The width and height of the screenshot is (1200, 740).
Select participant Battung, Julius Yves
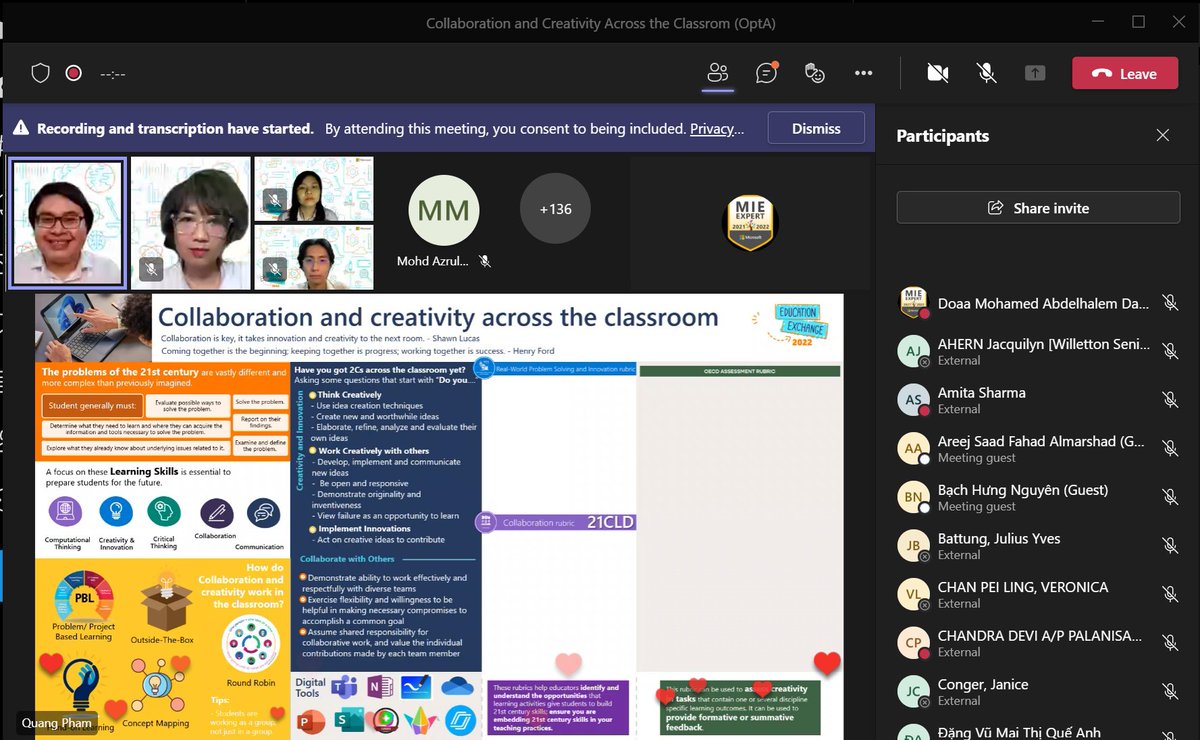coord(1038,546)
